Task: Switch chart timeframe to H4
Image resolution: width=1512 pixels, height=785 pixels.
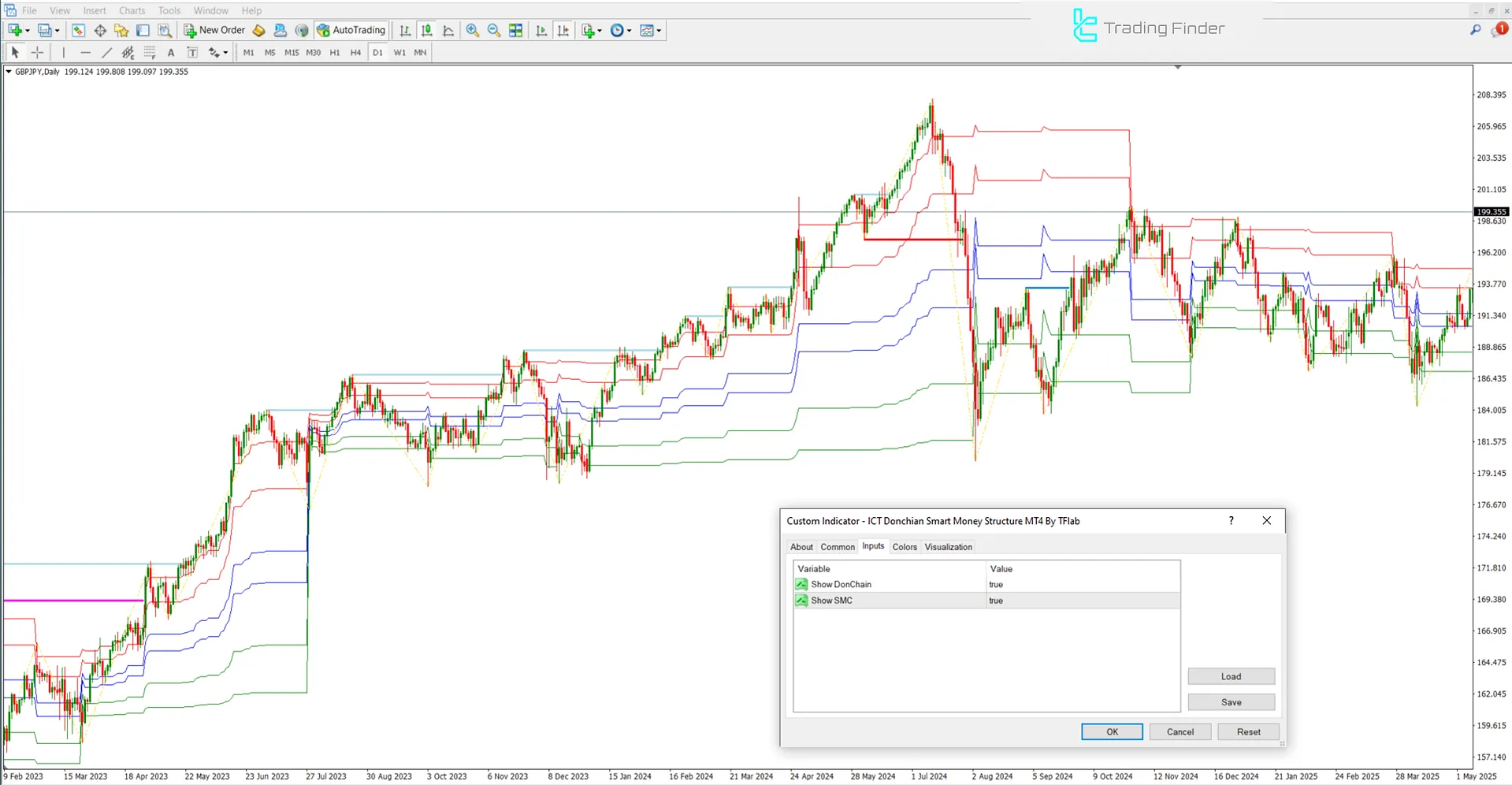Action: (x=355, y=52)
